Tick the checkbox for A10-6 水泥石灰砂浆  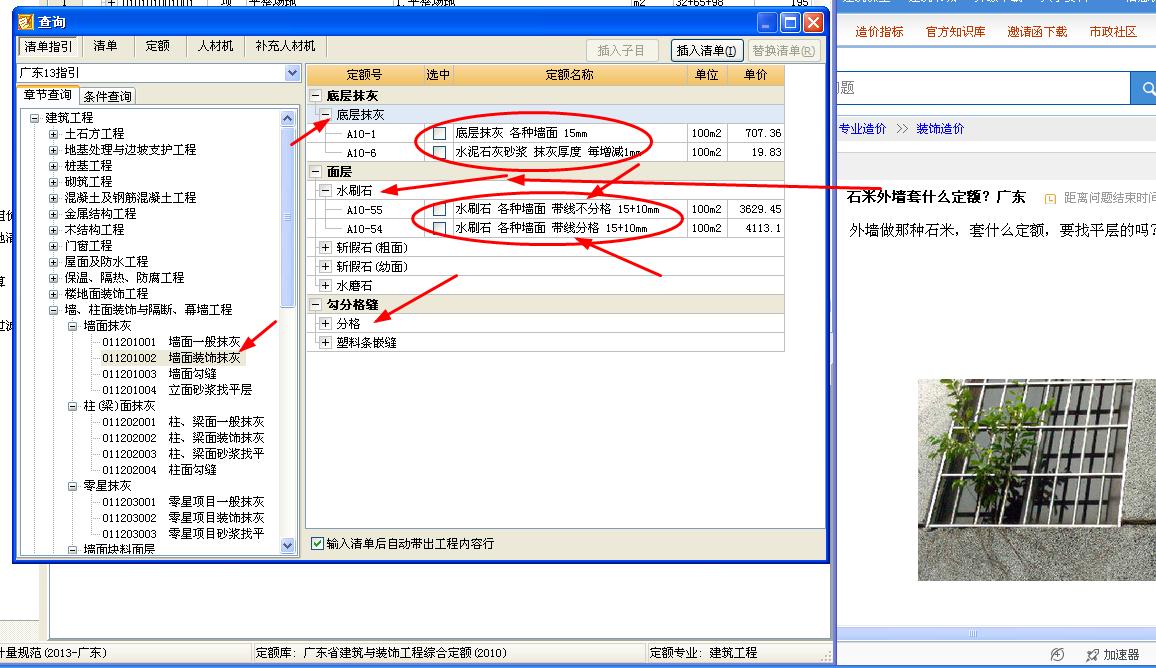pyautogui.click(x=439, y=153)
